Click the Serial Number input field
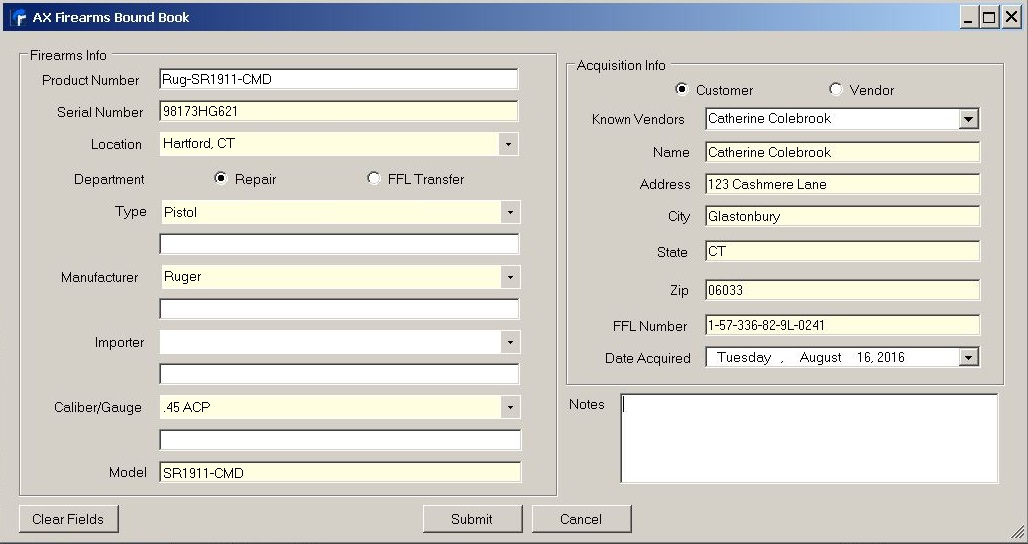 coord(339,111)
